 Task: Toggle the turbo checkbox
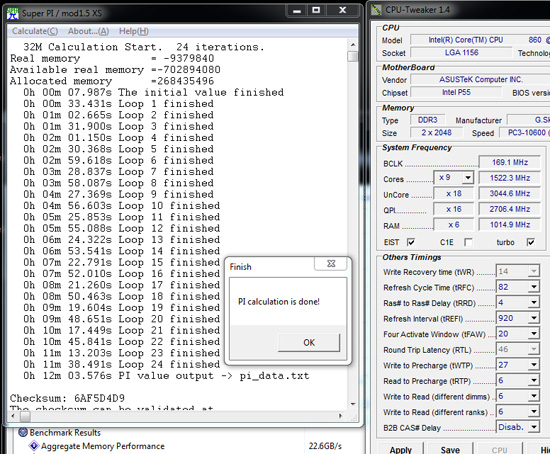[x=531, y=242]
